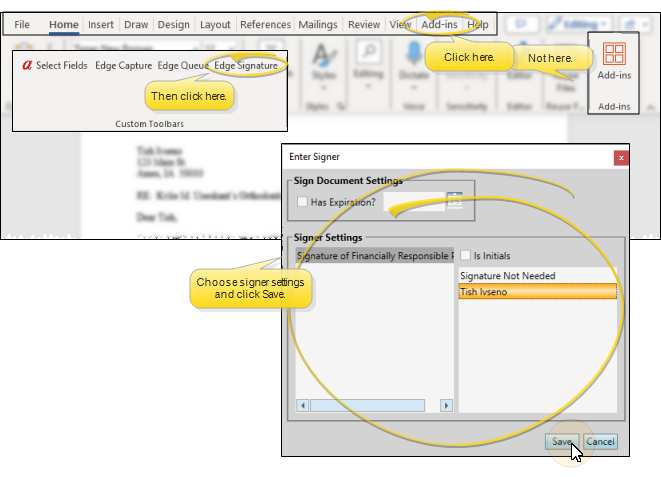Click the Save button
The width and height of the screenshot is (661, 477).
click(x=562, y=441)
